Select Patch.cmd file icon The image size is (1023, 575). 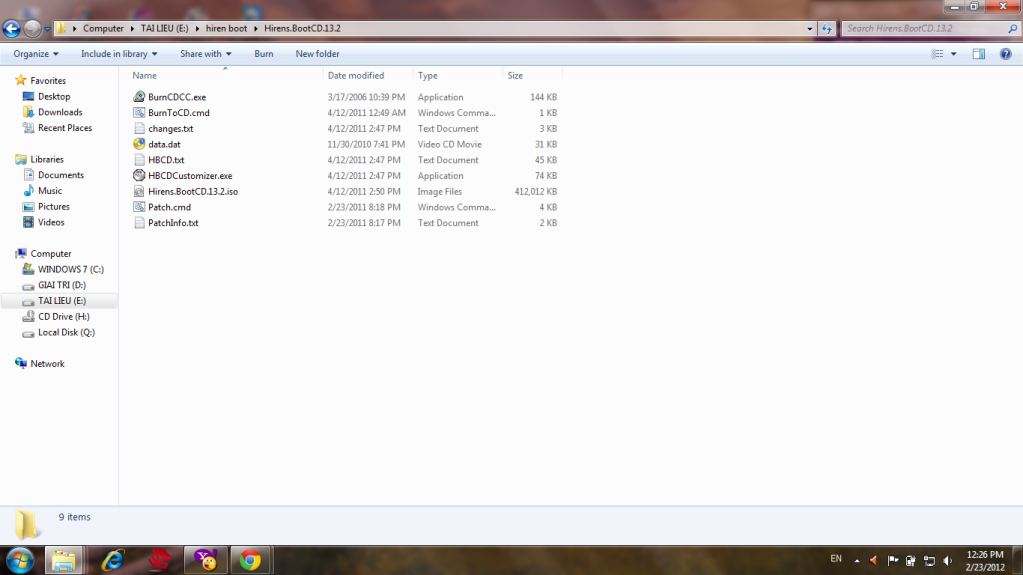tap(139, 207)
